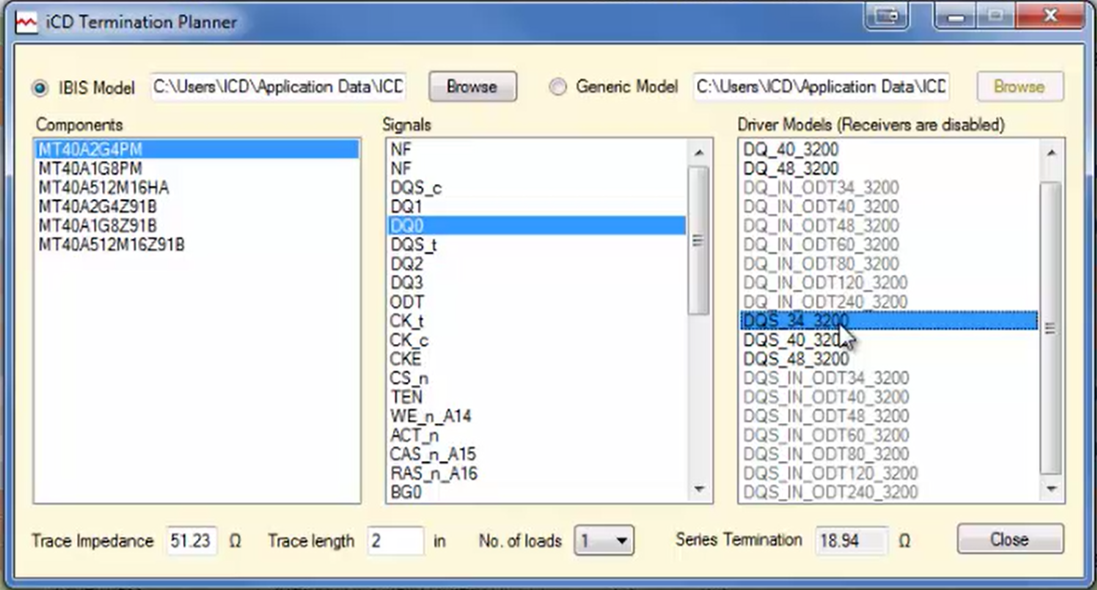Open the No. of loads dropdown

604,540
